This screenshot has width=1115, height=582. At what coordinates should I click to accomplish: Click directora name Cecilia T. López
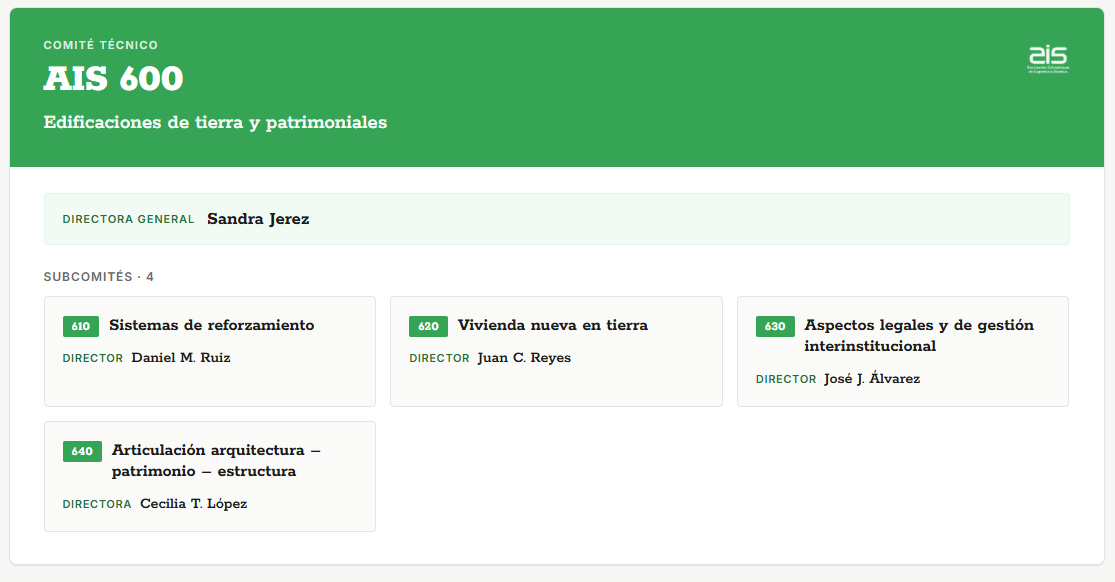(x=193, y=504)
